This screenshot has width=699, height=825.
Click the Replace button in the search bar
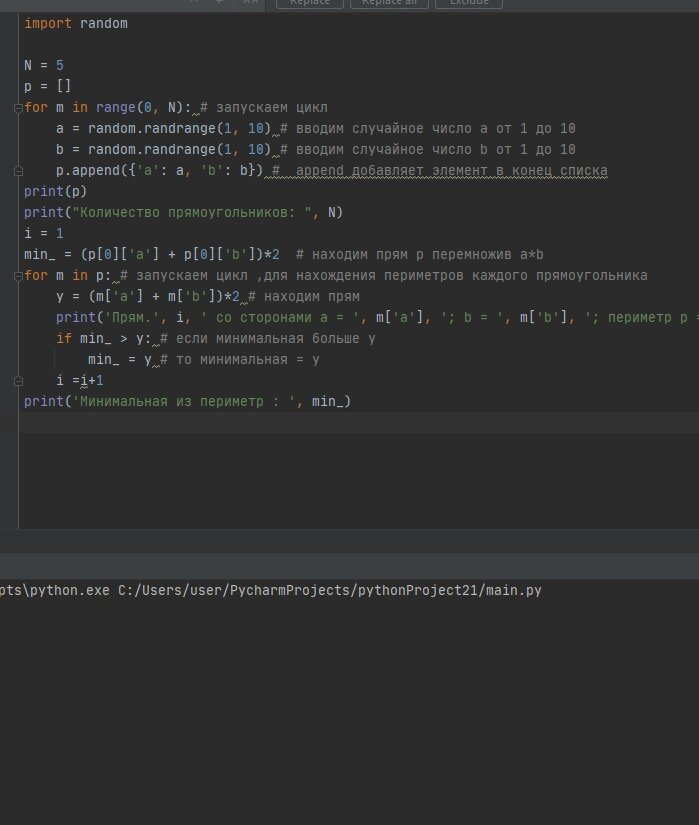click(310, 3)
